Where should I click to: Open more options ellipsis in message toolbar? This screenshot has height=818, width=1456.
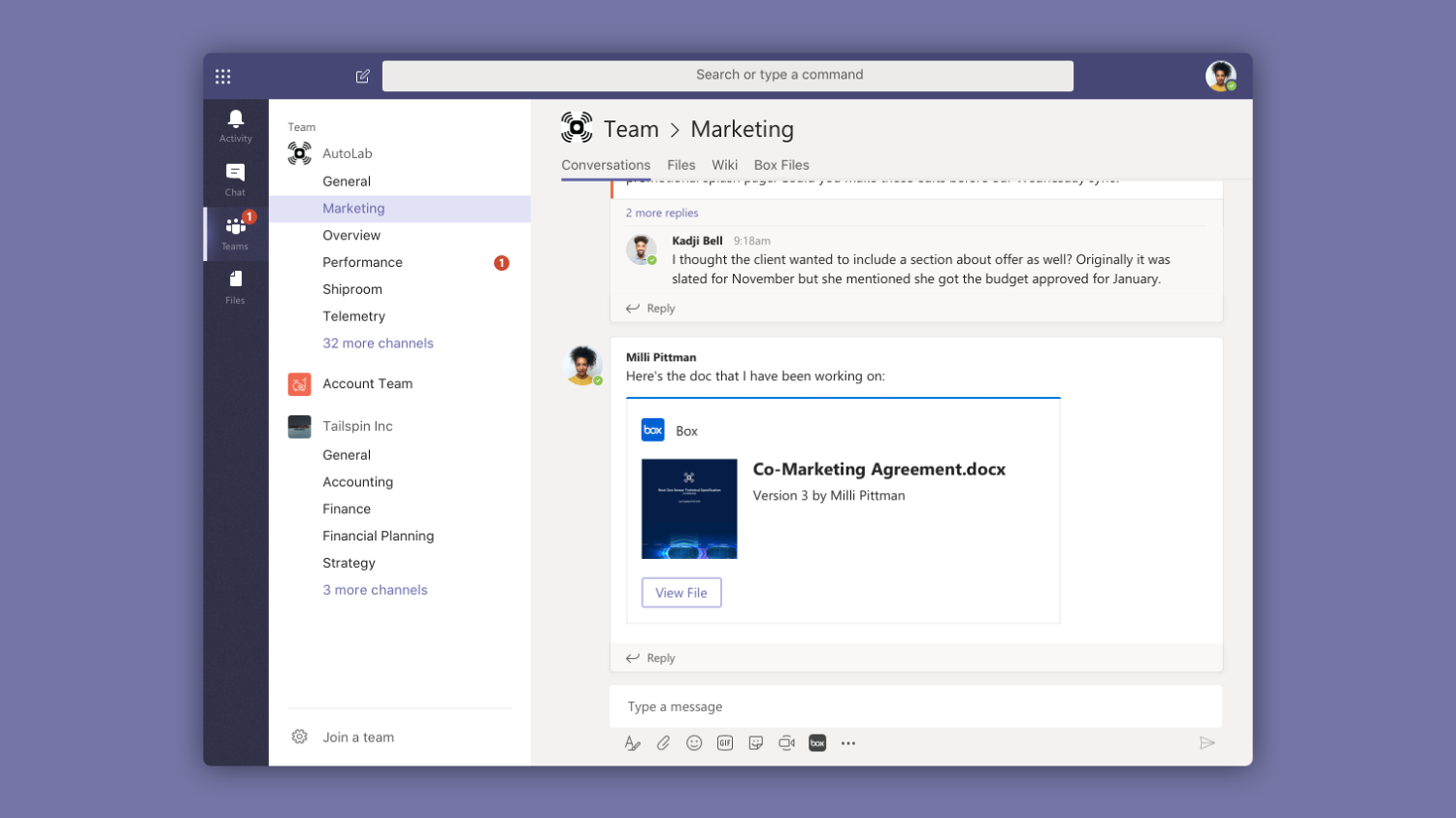coord(848,743)
